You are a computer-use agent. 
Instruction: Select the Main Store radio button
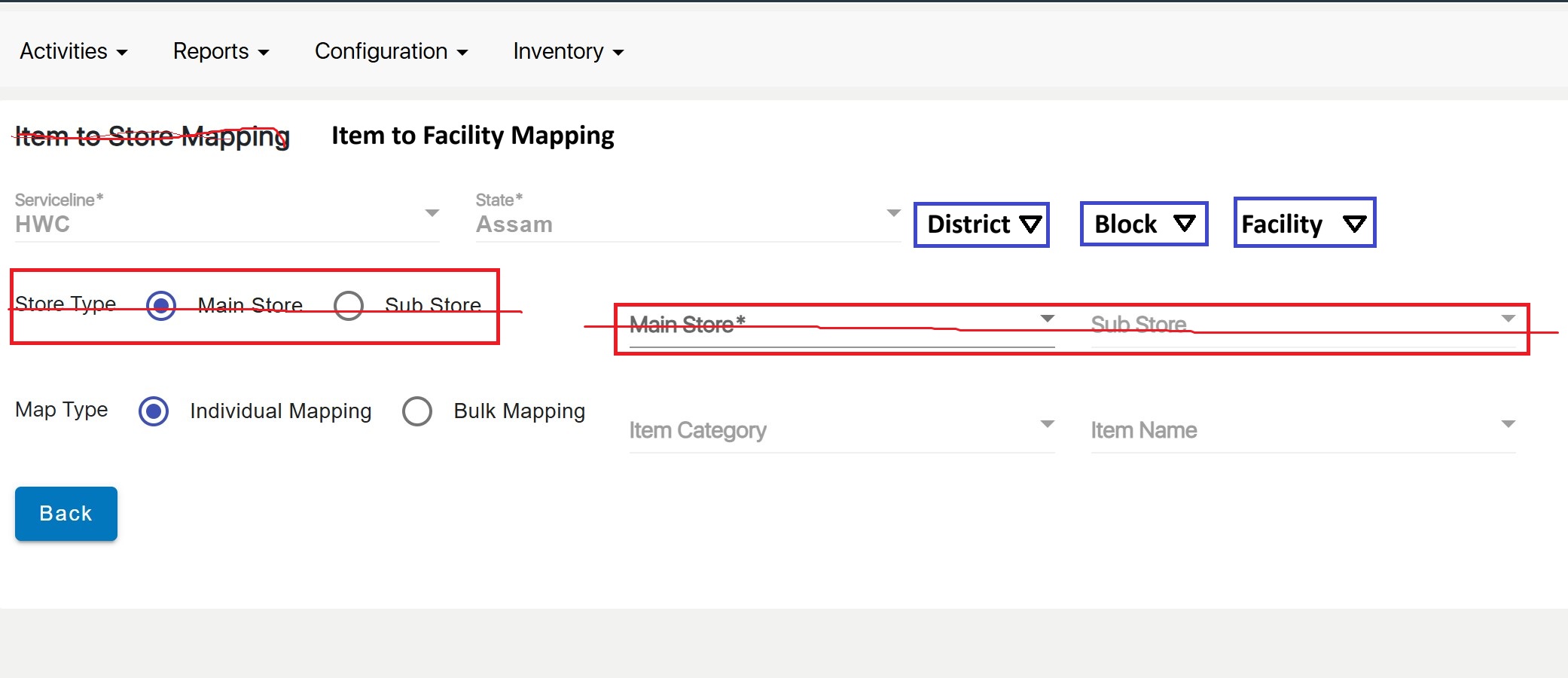tap(161, 306)
